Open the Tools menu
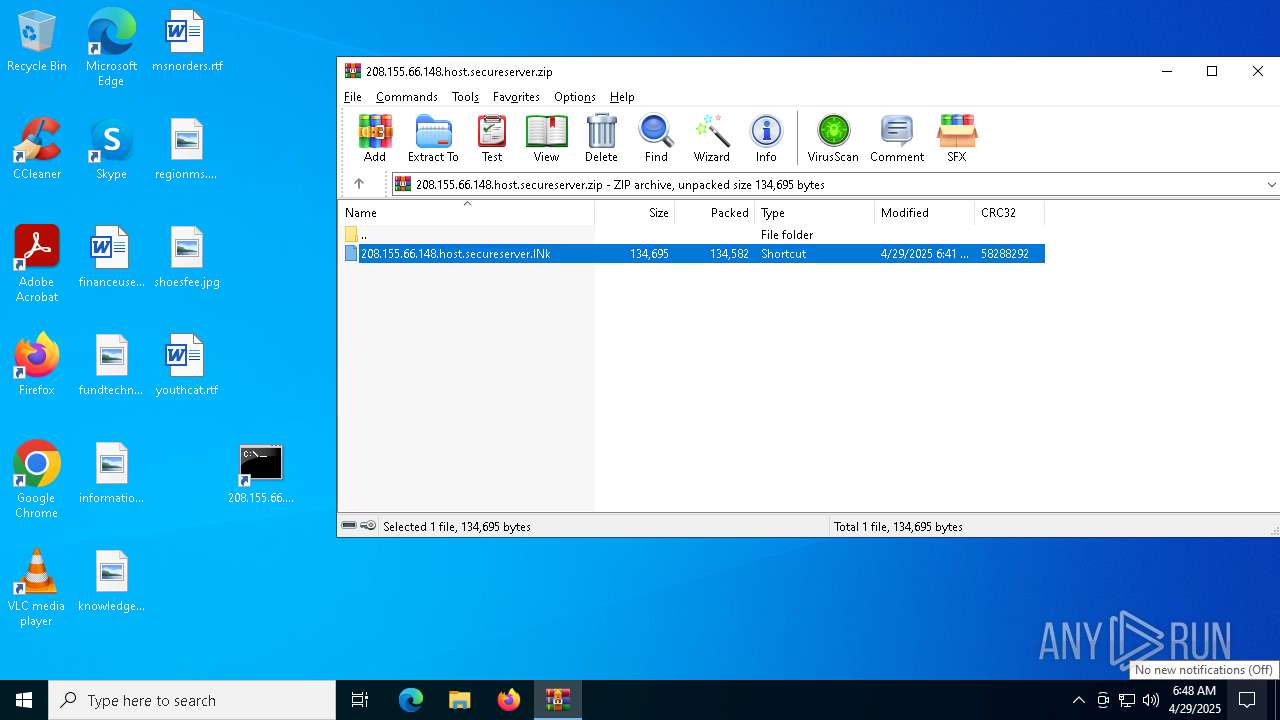 pos(465,97)
